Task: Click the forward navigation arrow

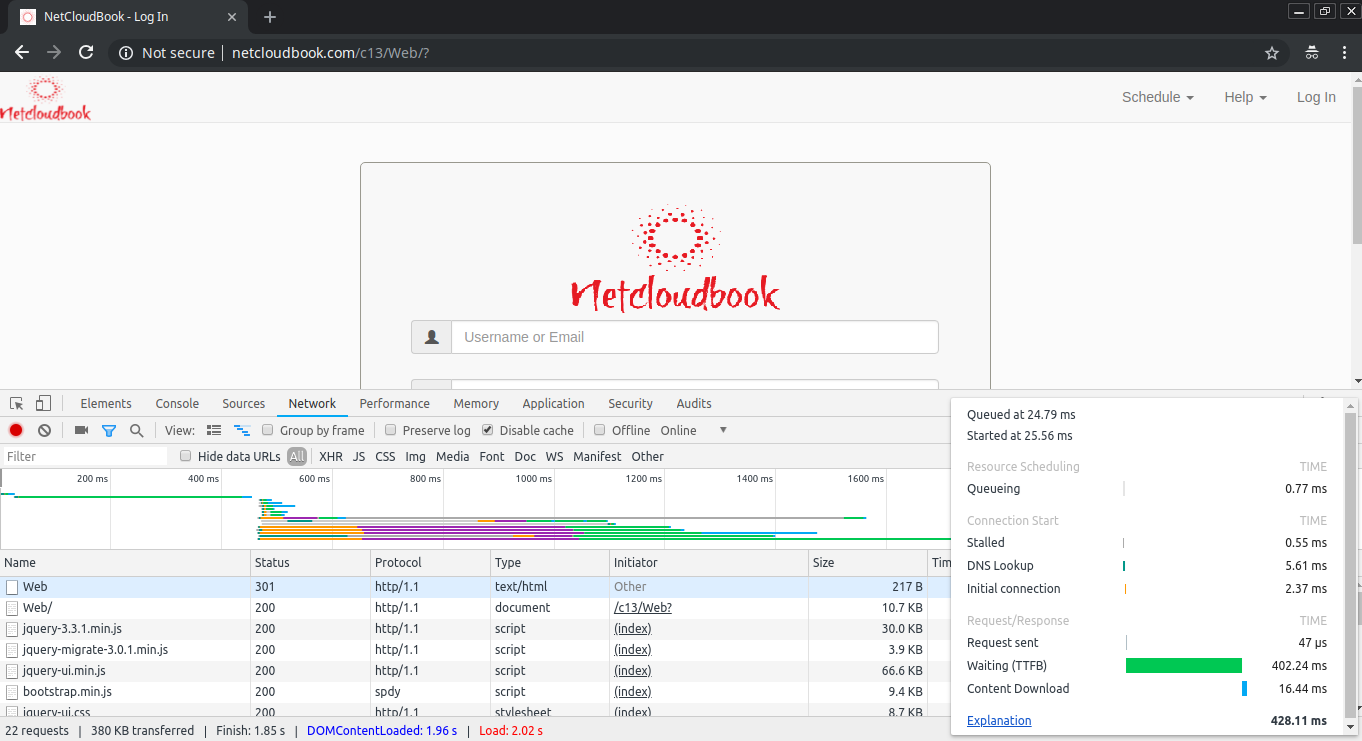Action: 54,53
